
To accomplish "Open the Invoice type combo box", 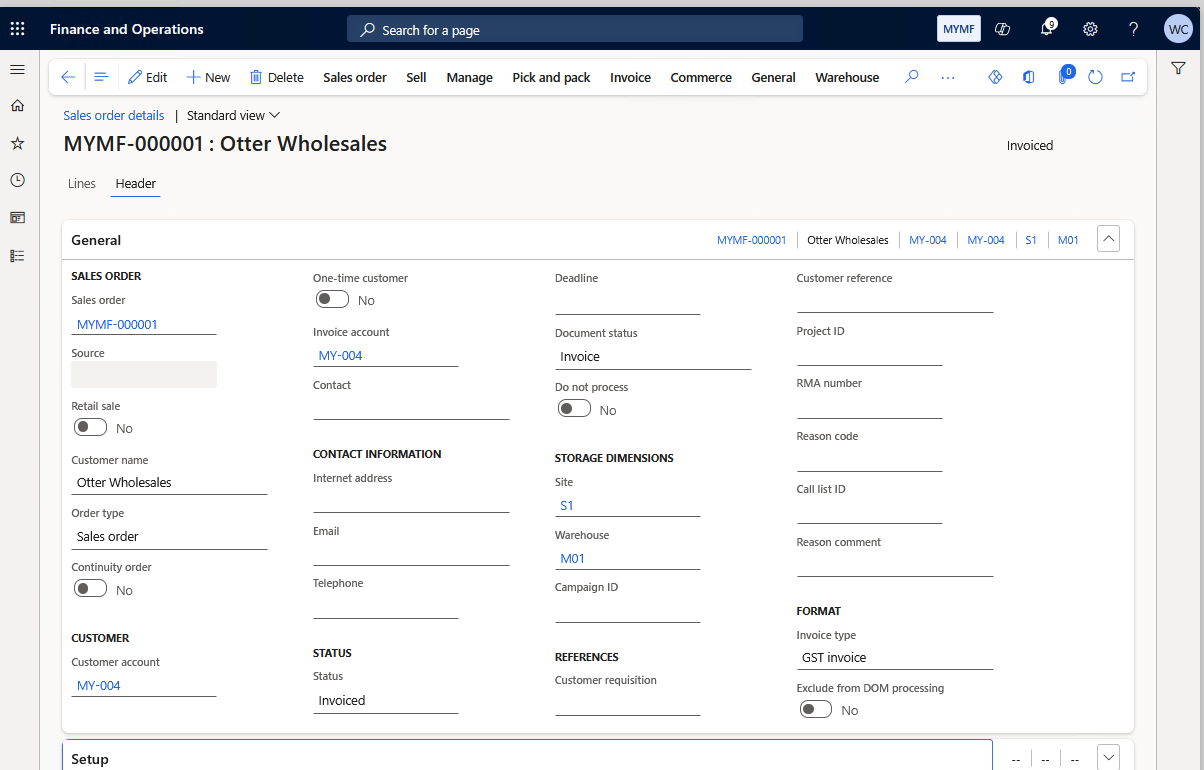I will 895,657.
